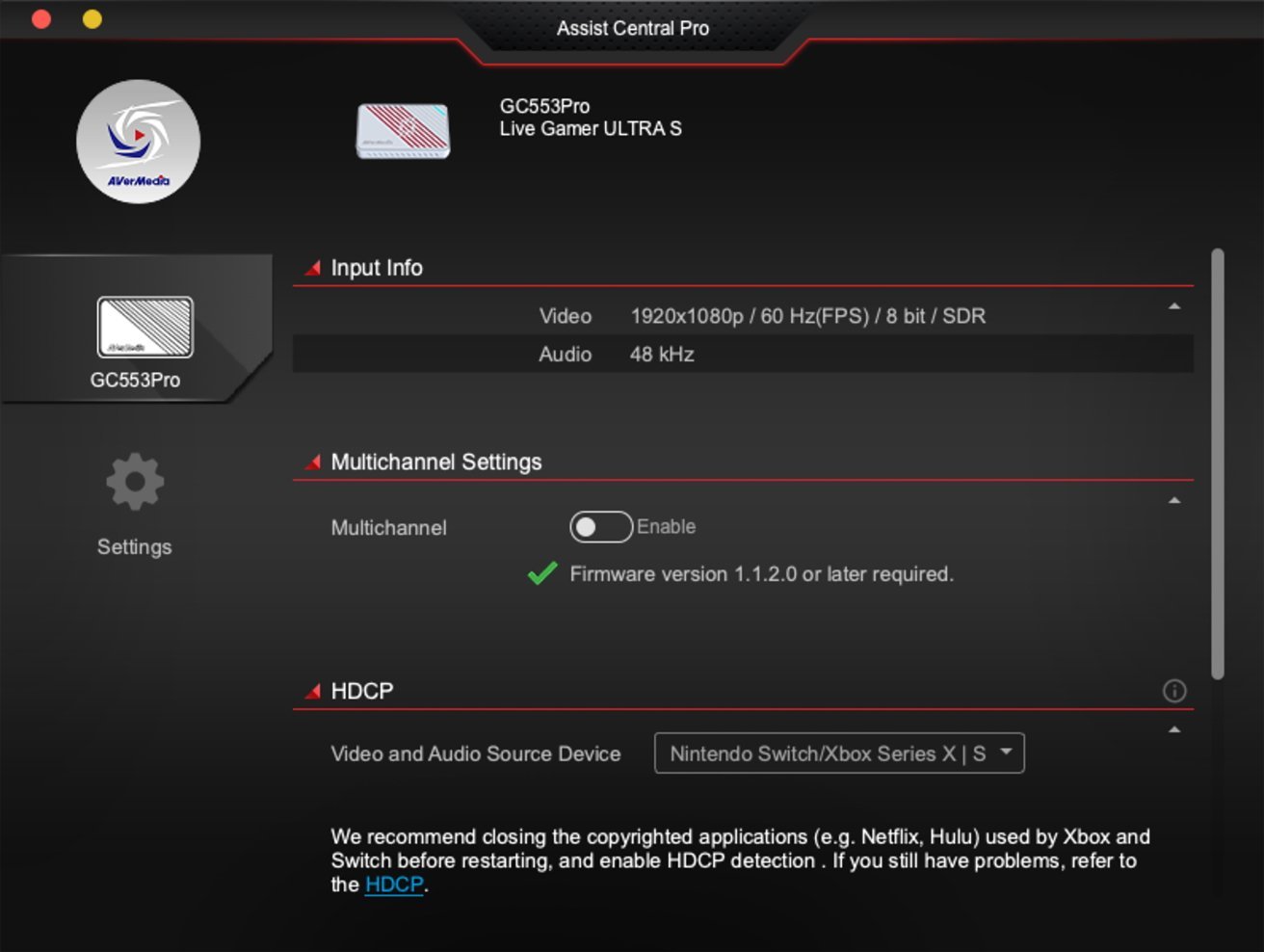The width and height of the screenshot is (1264, 952).
Task: Collapse the Multichannel Settings section arrow
Action: click(x=1174, y=501)
